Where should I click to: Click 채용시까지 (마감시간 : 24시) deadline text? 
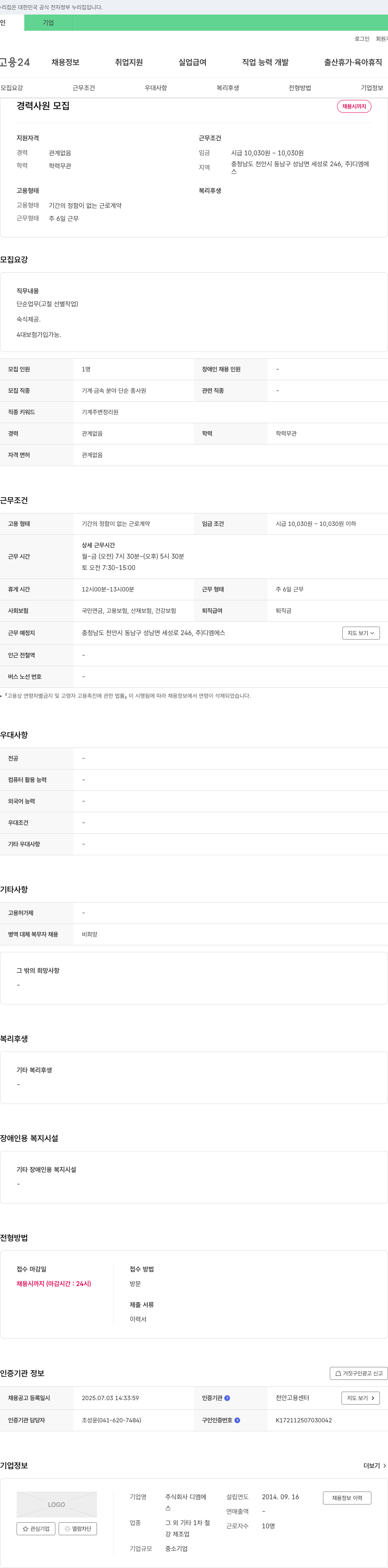(x=53, y=1284)
